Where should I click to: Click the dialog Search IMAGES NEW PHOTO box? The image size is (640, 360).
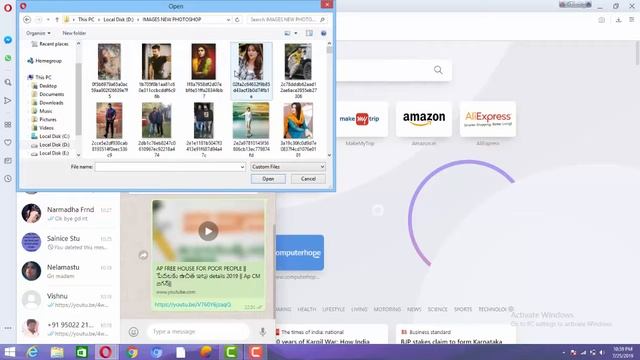click(287, 20)
